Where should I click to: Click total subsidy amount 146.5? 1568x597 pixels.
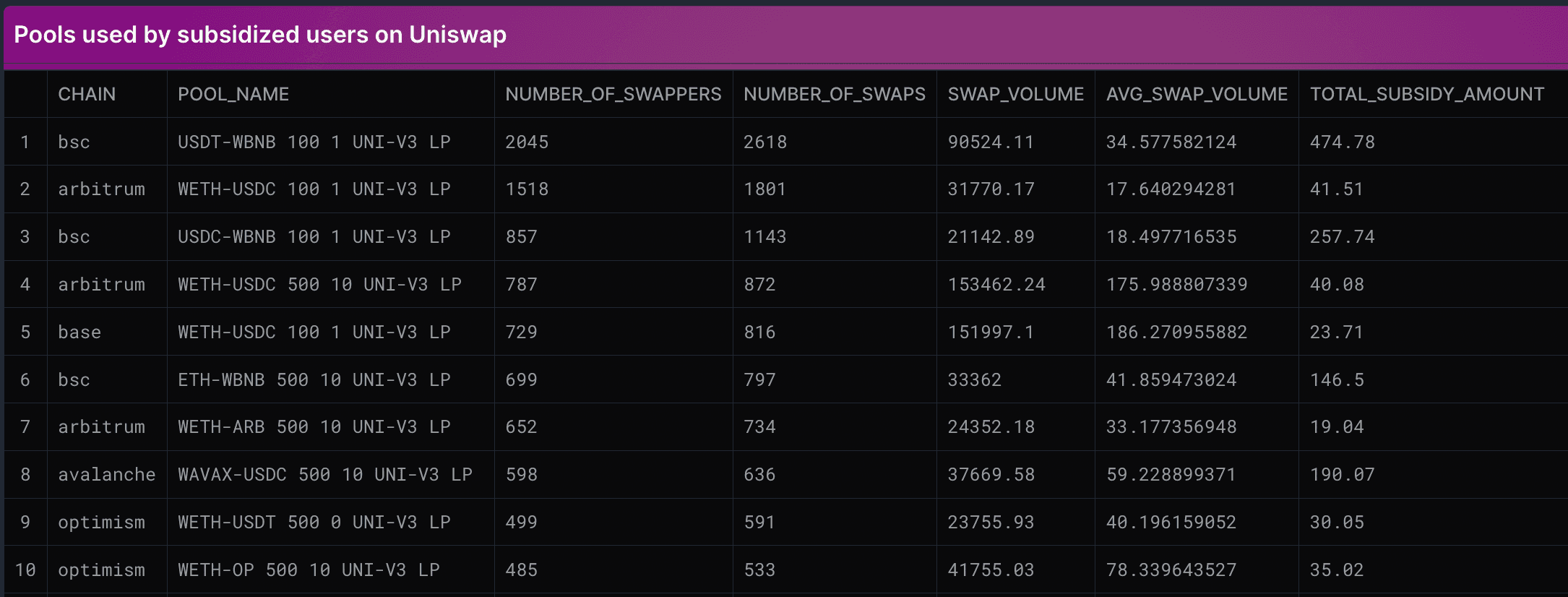click(1337, 379)
